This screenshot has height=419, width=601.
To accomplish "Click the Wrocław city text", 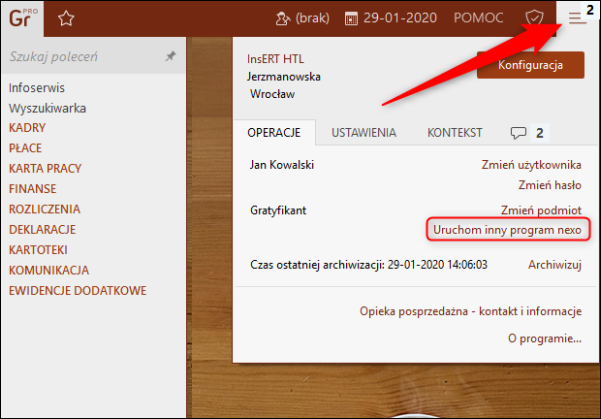I will point(272,94).
